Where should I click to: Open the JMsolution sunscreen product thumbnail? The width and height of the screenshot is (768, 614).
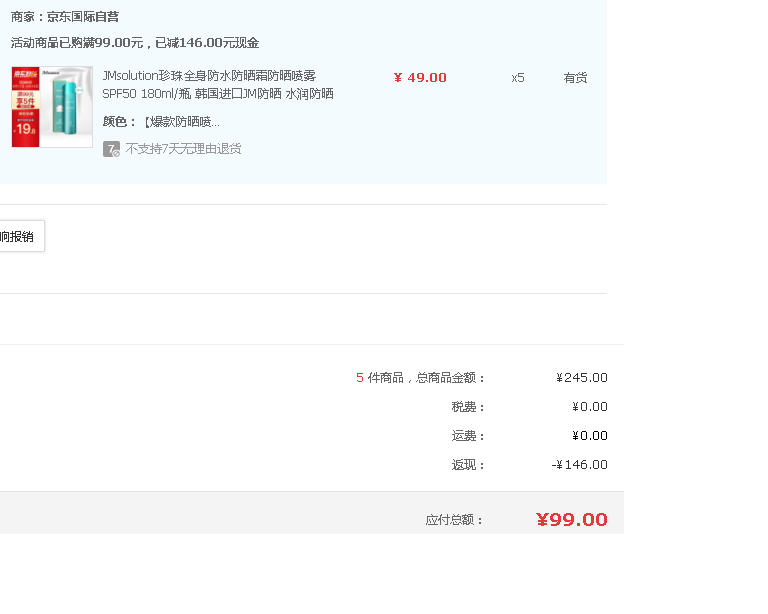(52, 107)
